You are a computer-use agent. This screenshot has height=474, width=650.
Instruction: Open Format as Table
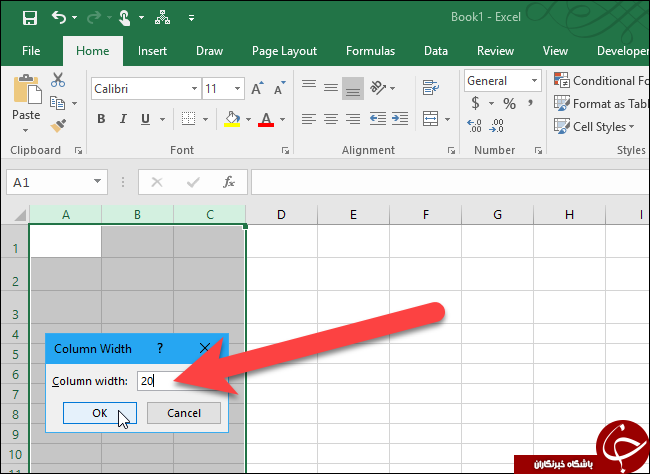(601, 103)
